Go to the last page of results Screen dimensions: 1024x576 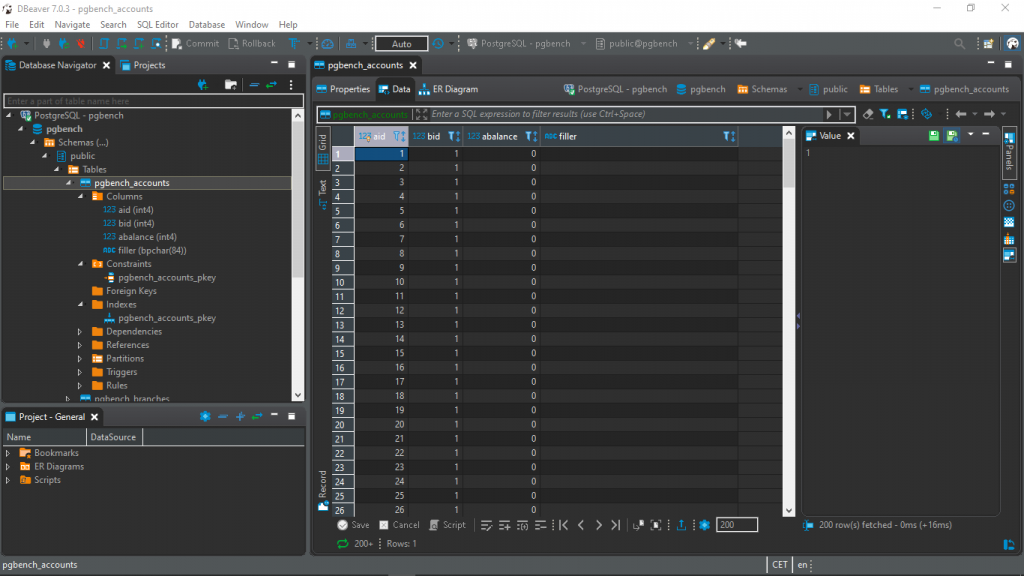(x=615, y=525)
